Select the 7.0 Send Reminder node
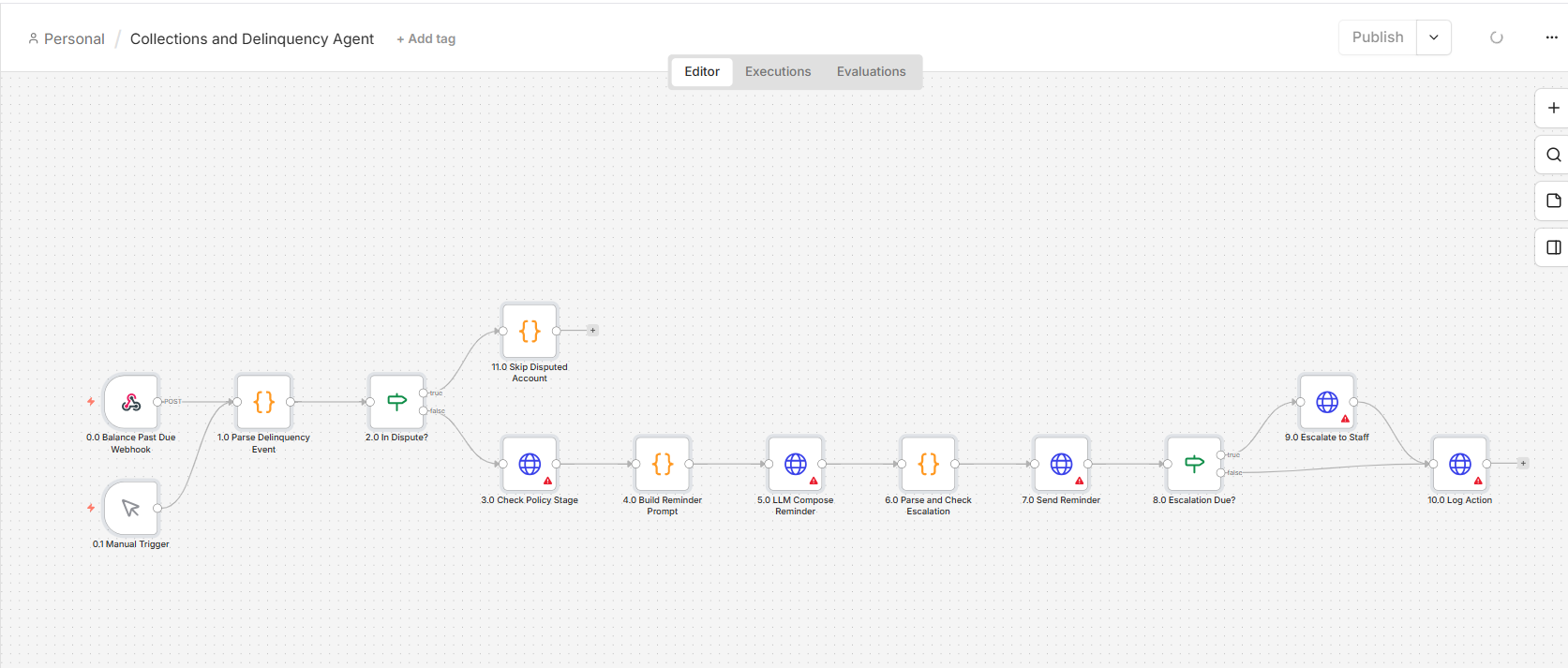 [x=1061, y=464]
